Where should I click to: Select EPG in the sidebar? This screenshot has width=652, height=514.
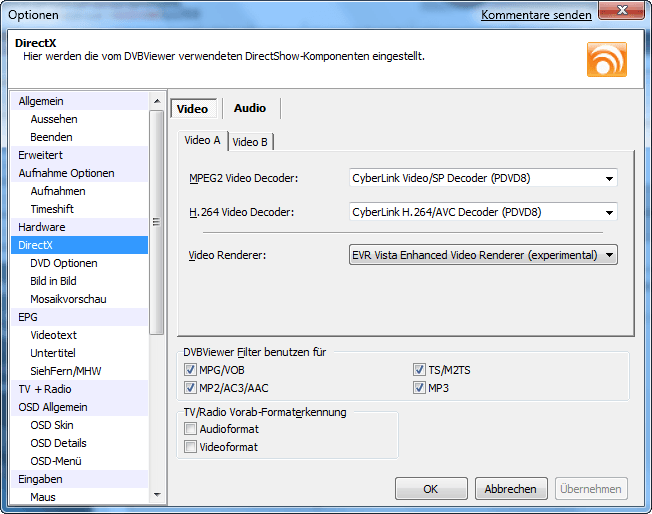[79, 317]
